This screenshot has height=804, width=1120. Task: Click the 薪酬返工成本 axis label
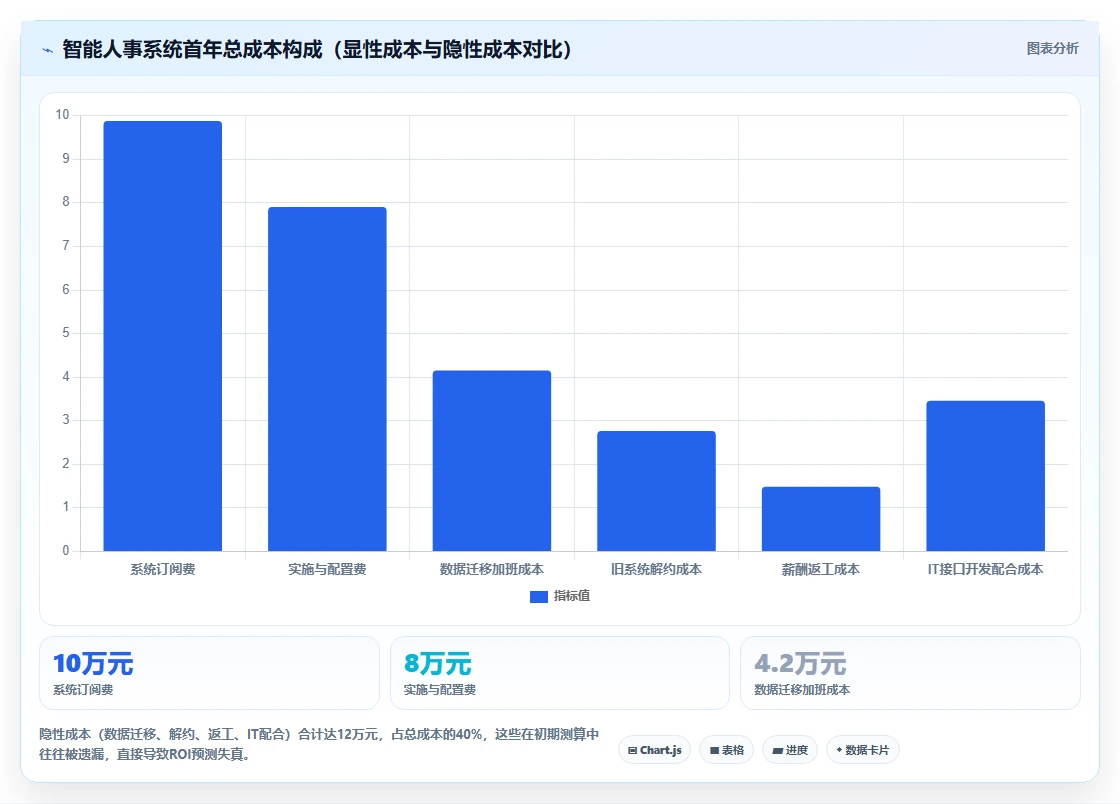pos(821,569)
